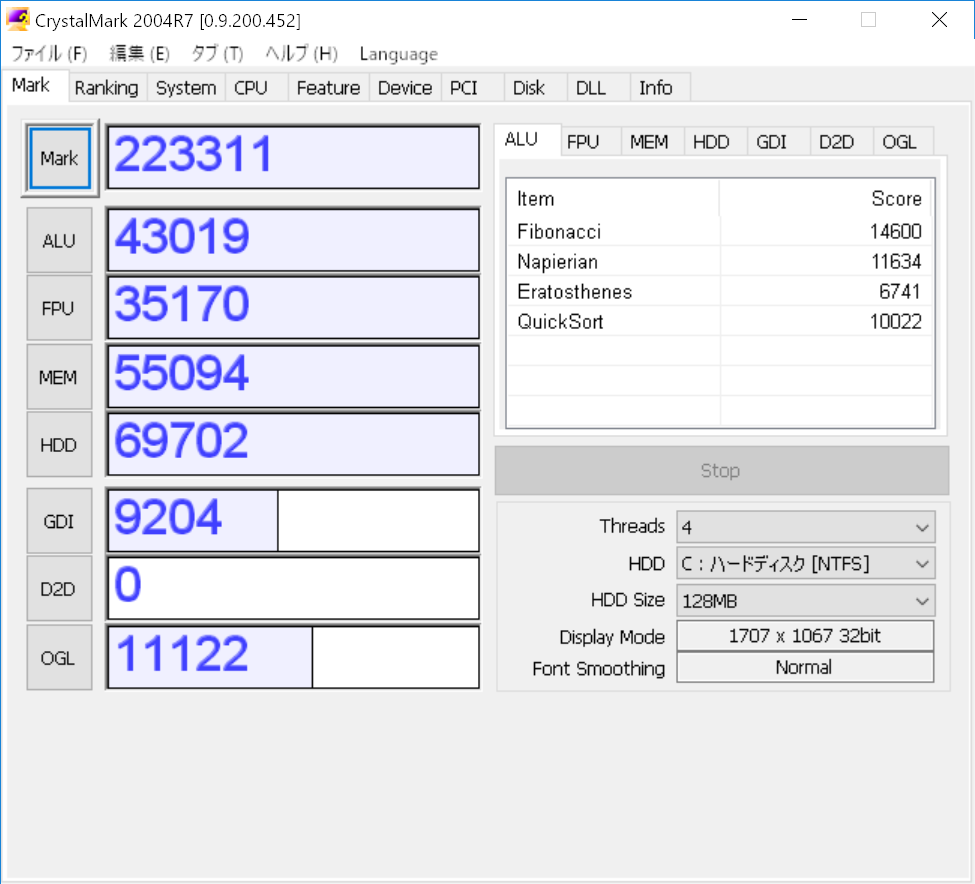The height and width of the screenshot is (884, 975).
Task: Run the D2D benchmark button
Action: pyautogui.click(x=59, y=589)
